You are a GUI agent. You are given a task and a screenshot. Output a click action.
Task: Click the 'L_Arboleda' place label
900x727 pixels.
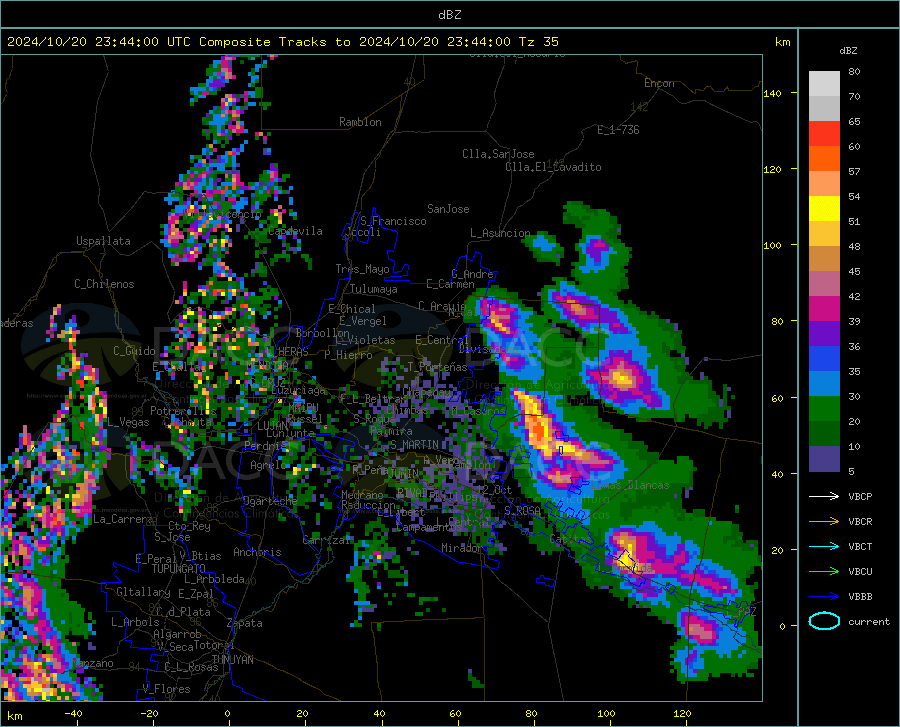pyautogui.click(x=214, y=579)
